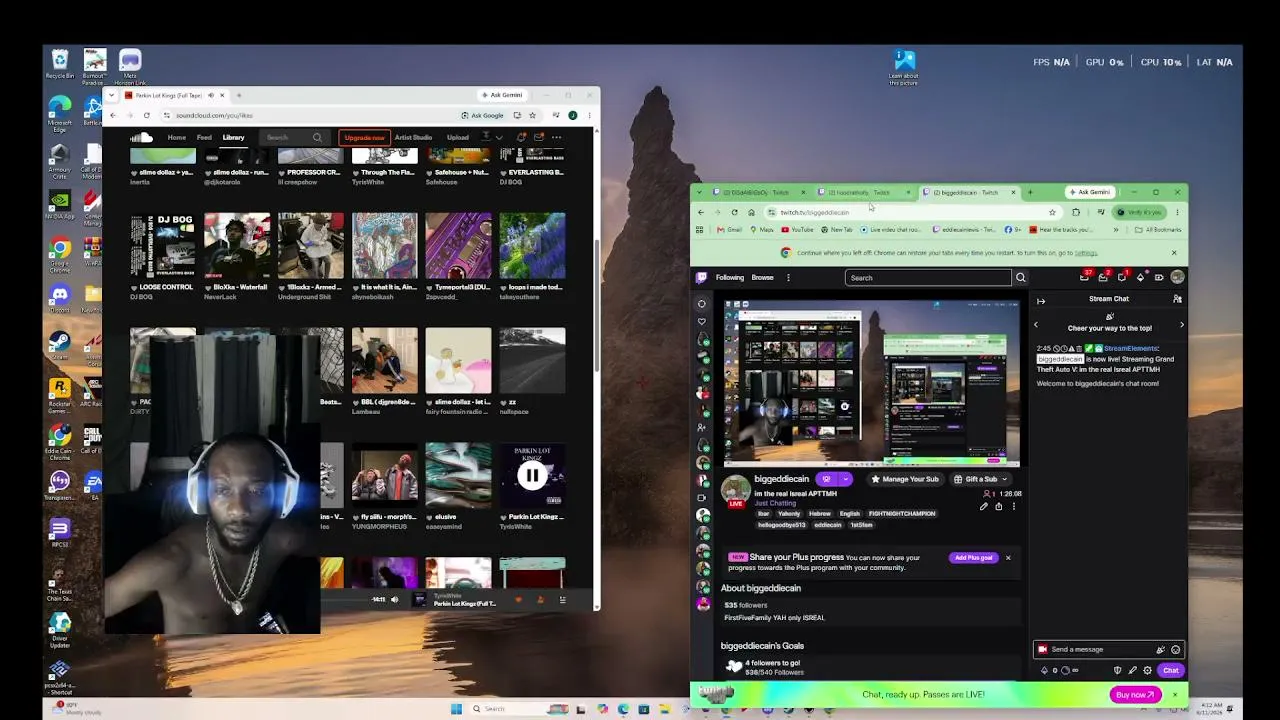The height and width of the screenshot is (720, 1280).
Task: Toggle like on Through The Fla... track
Action: coord(355,172)
